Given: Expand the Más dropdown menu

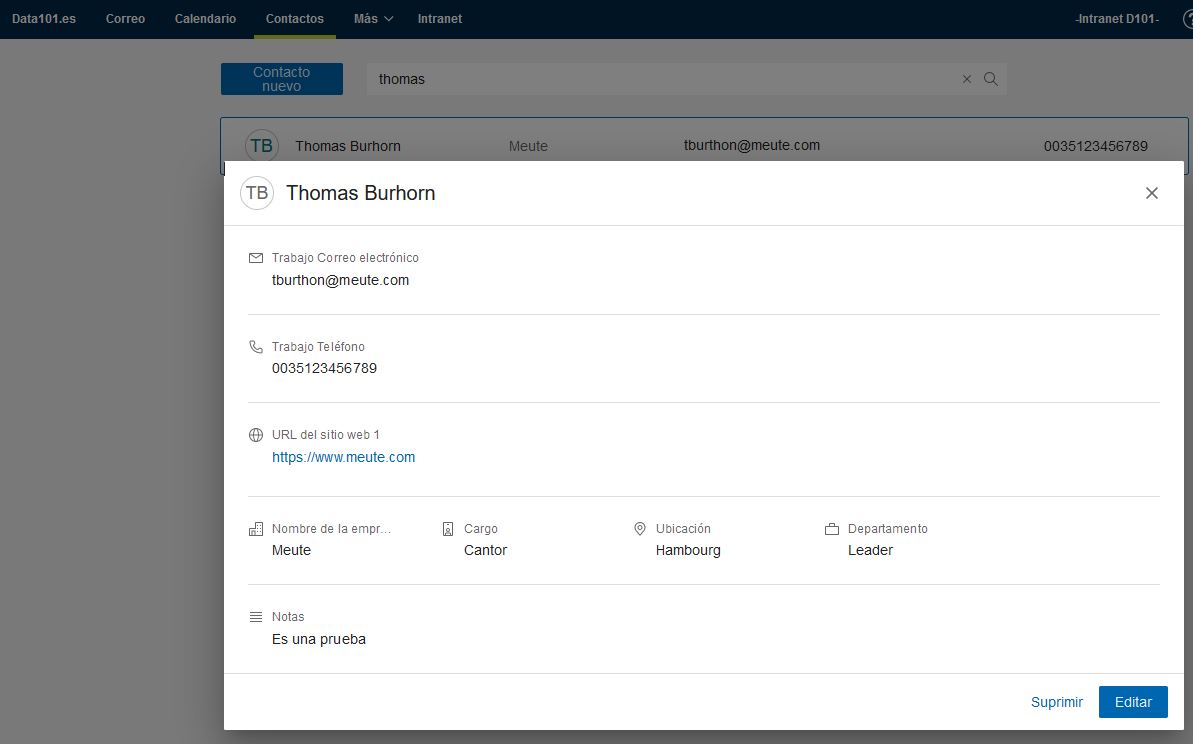Looking at the screenshot, I should tap(373, 19).
